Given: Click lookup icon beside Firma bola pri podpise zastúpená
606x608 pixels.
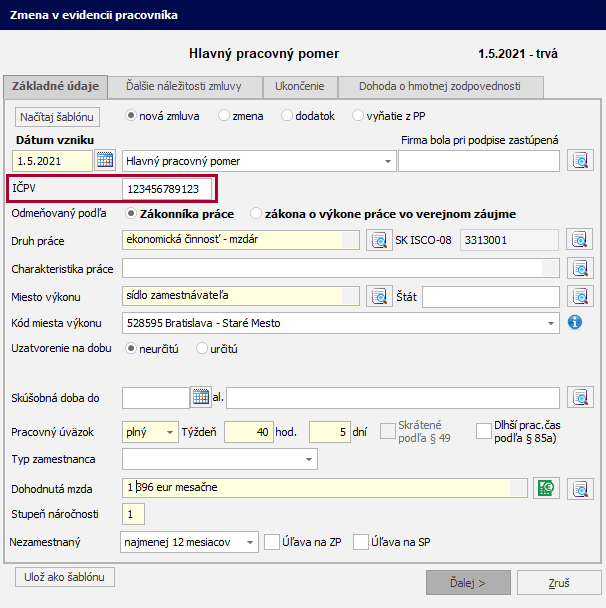Looking at the screenshot, I should tap(581, 160).
